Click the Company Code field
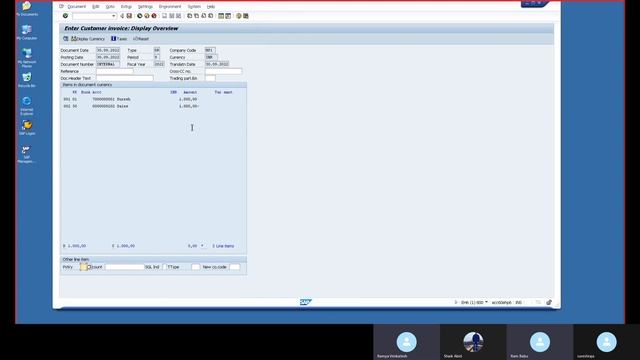Viewport: 640px width, 360px height. [x=210, y=50]
